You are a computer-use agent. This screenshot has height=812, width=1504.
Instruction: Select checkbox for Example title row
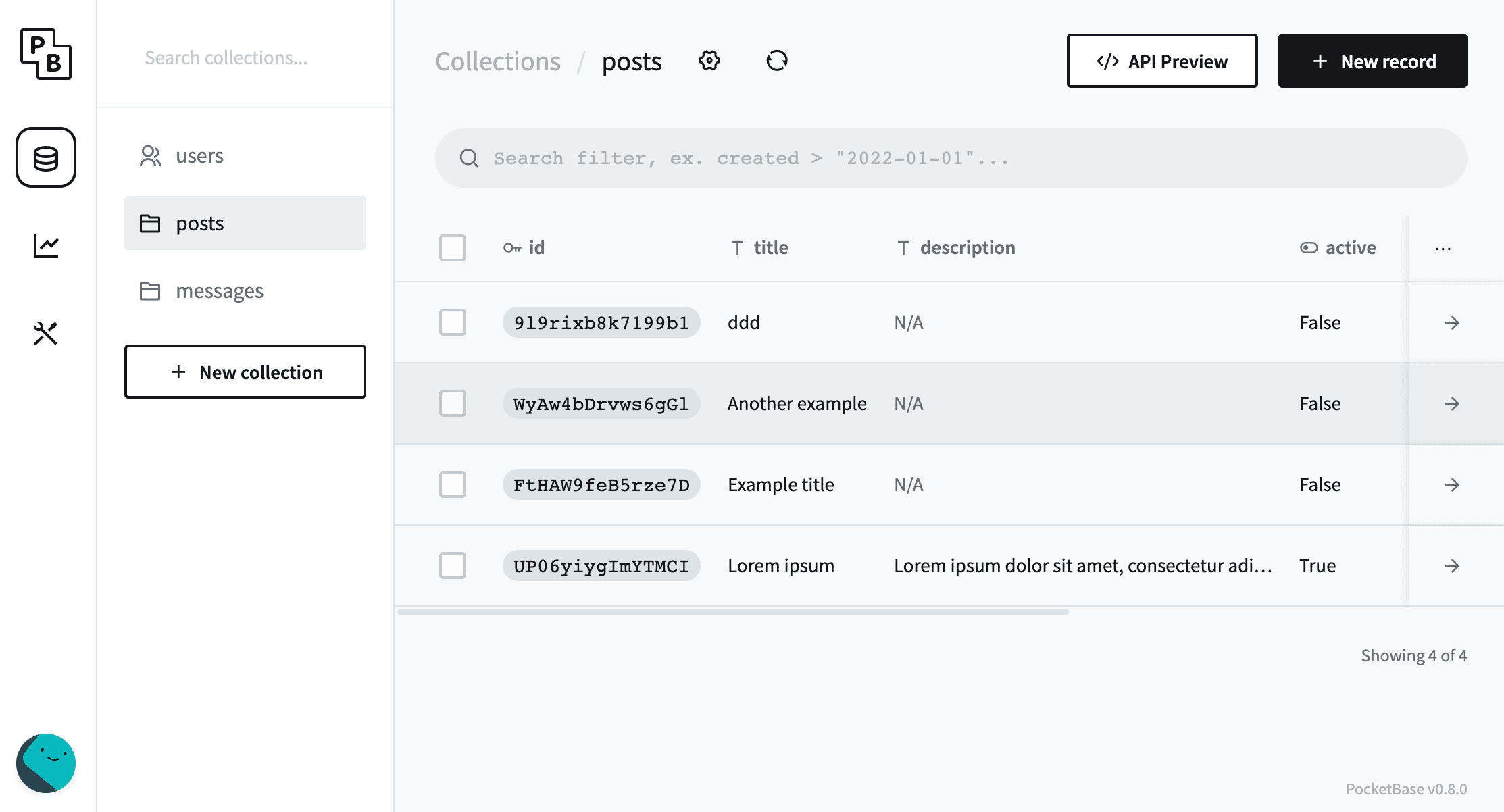(453, 484)
